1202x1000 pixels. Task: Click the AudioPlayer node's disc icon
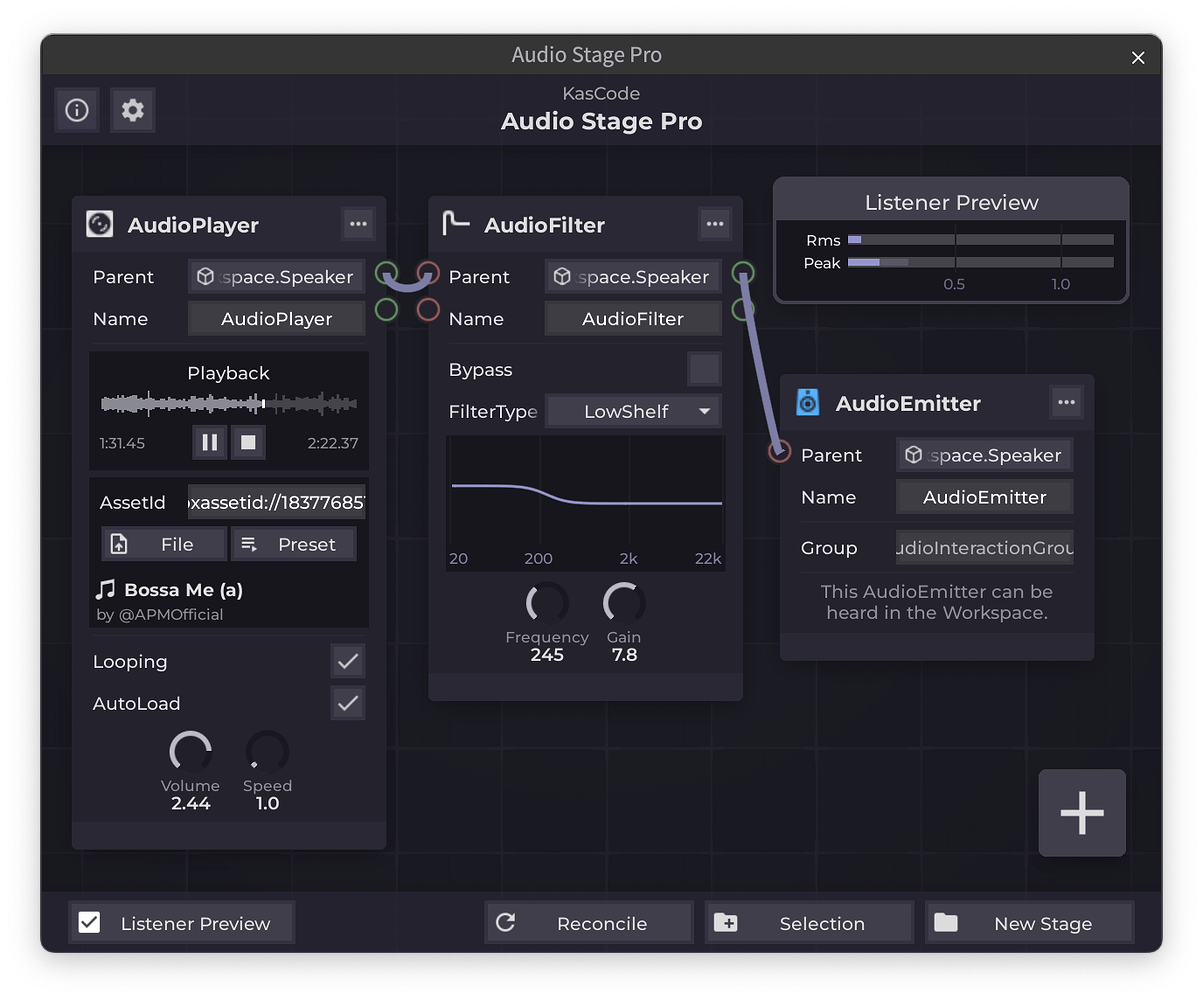pyautogui.click(x=99, y=224)
